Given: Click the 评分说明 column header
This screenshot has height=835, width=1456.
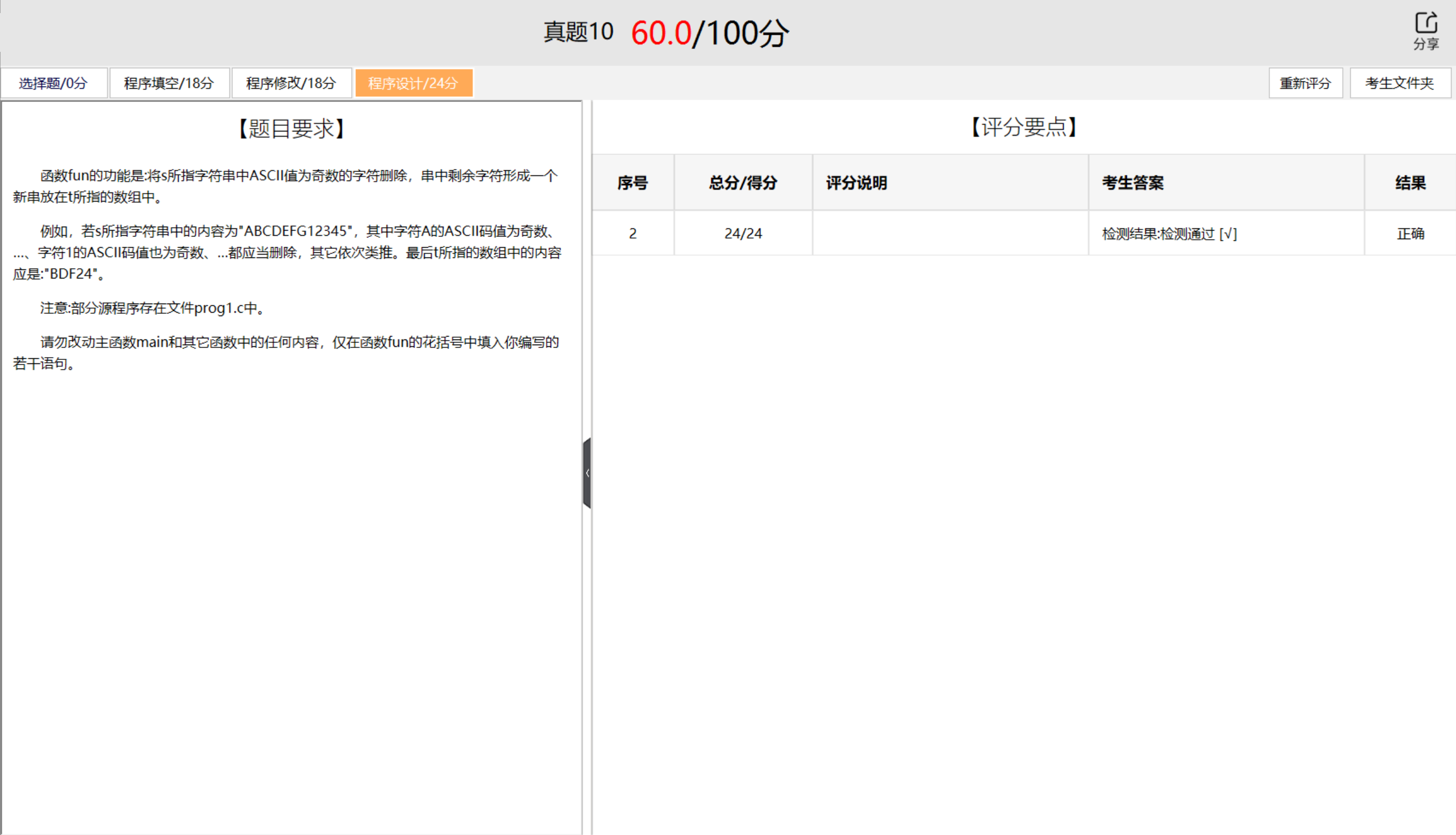Looking at the screenshot, I should (x=855, y=183).
